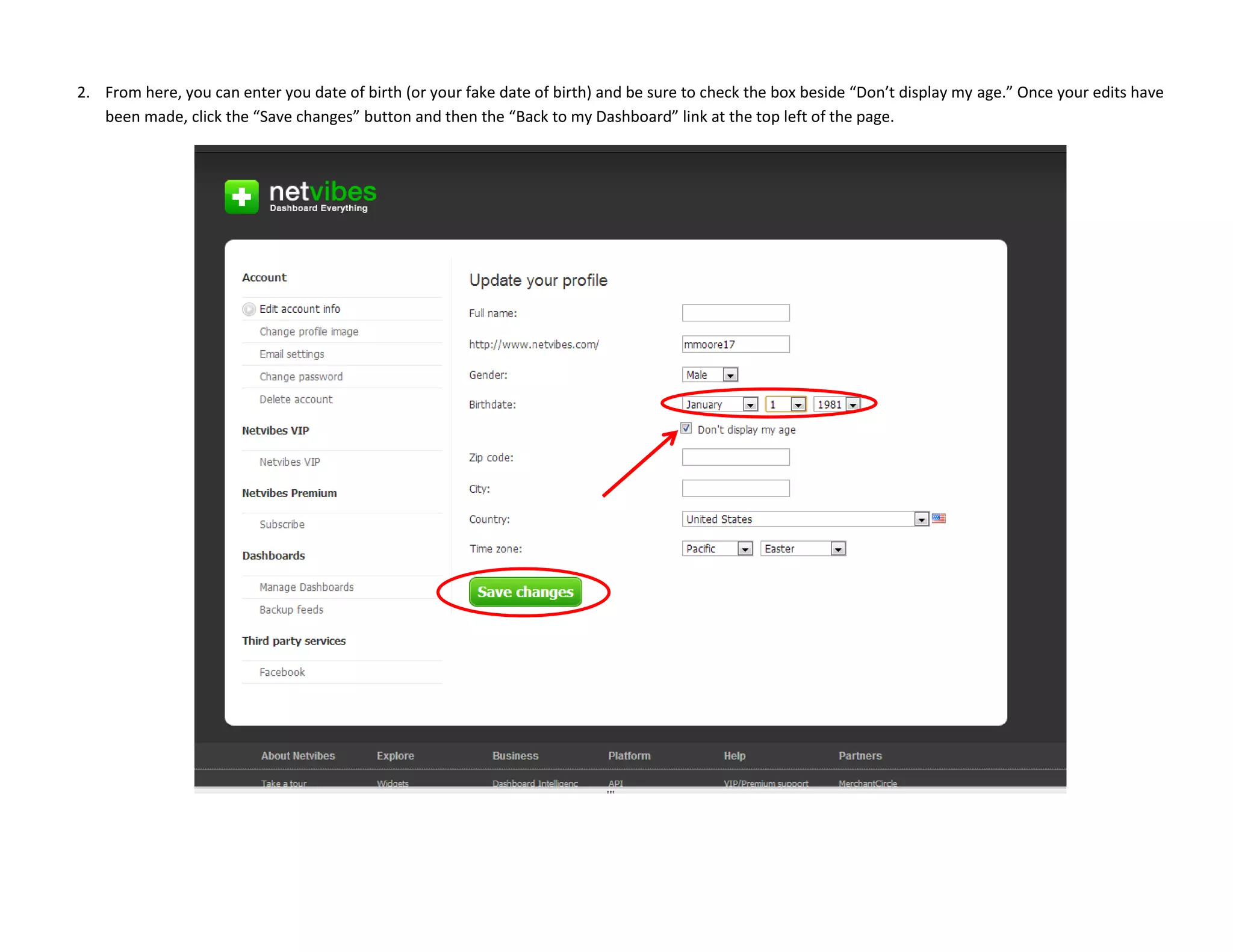1233x952 pixels.
Task: Click the Widgets footer link
Action: (393, 784)
